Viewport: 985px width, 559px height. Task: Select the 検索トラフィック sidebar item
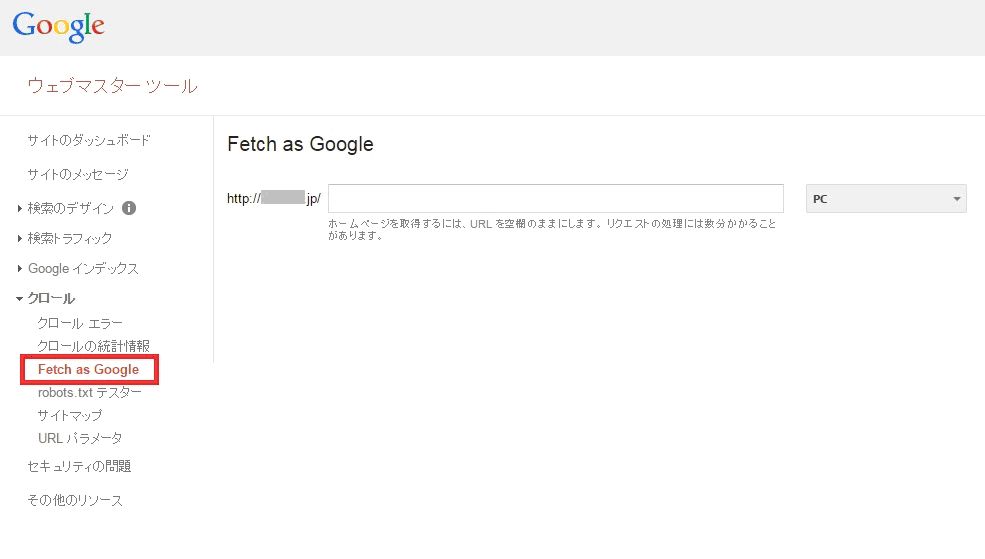click(70, 238)
